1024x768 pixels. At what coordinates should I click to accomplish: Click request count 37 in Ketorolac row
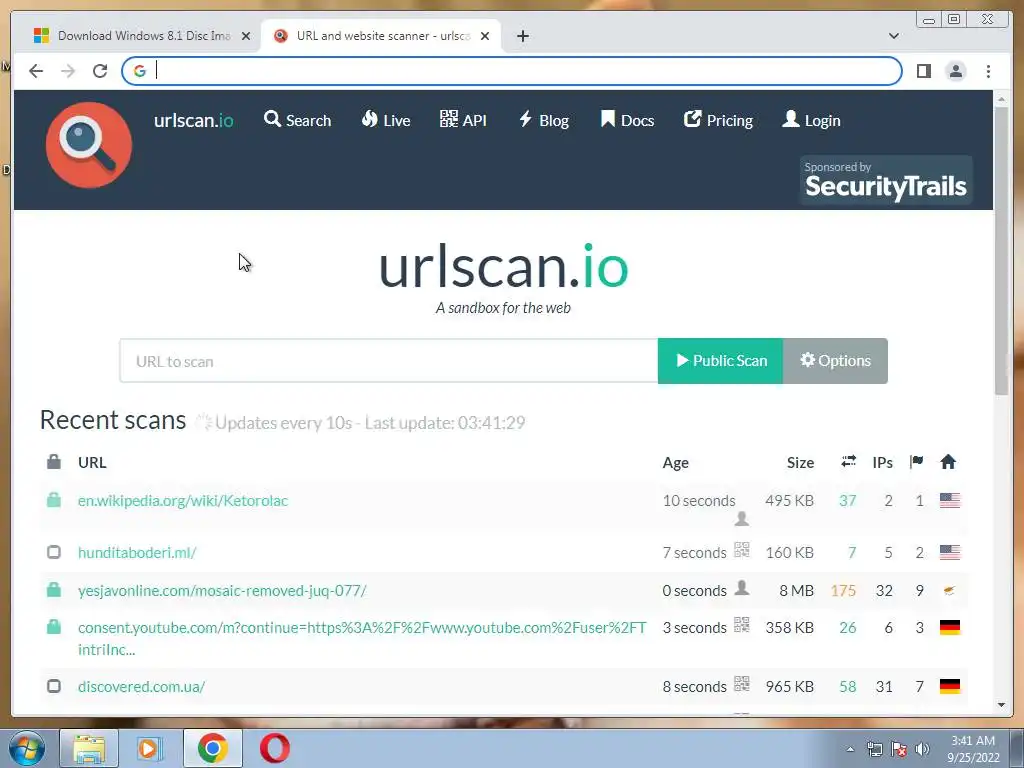pos(848,501)
